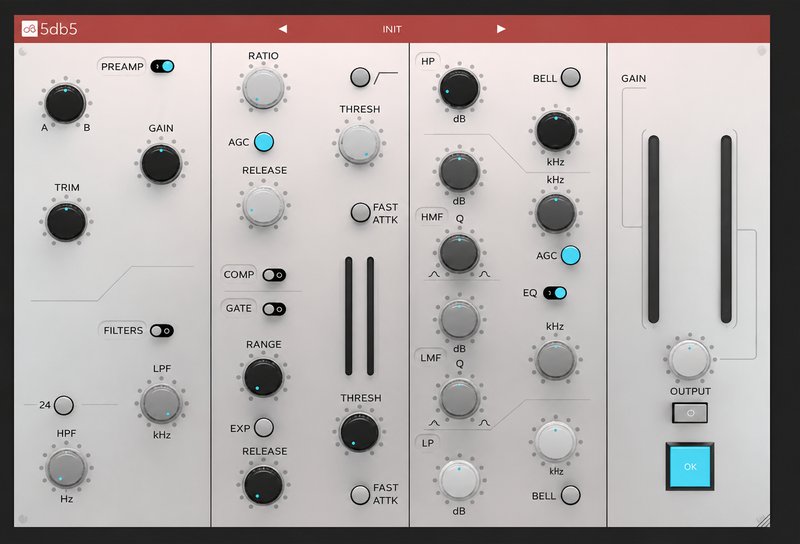The height and width of the screenshot is (544, 800).
Task: Go to the next preset arrow
Action: coord(501,29)
